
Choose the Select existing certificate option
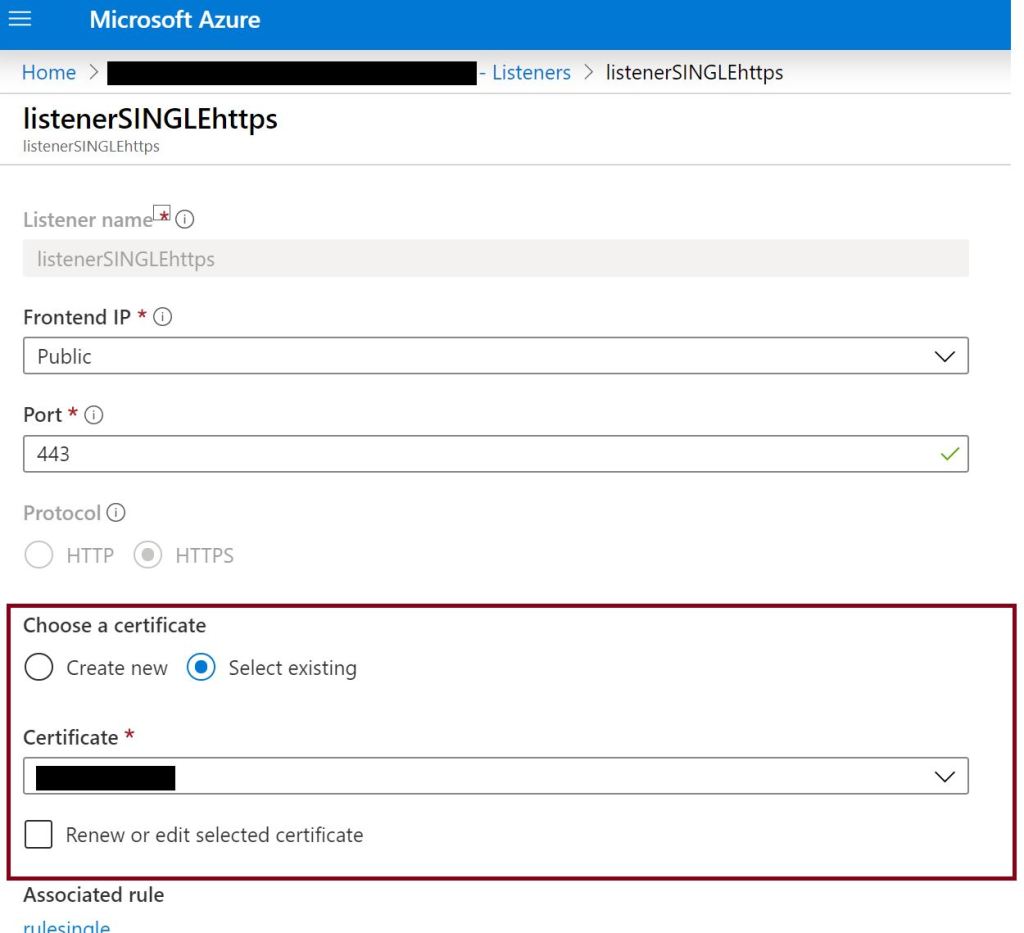pos(201,668)
